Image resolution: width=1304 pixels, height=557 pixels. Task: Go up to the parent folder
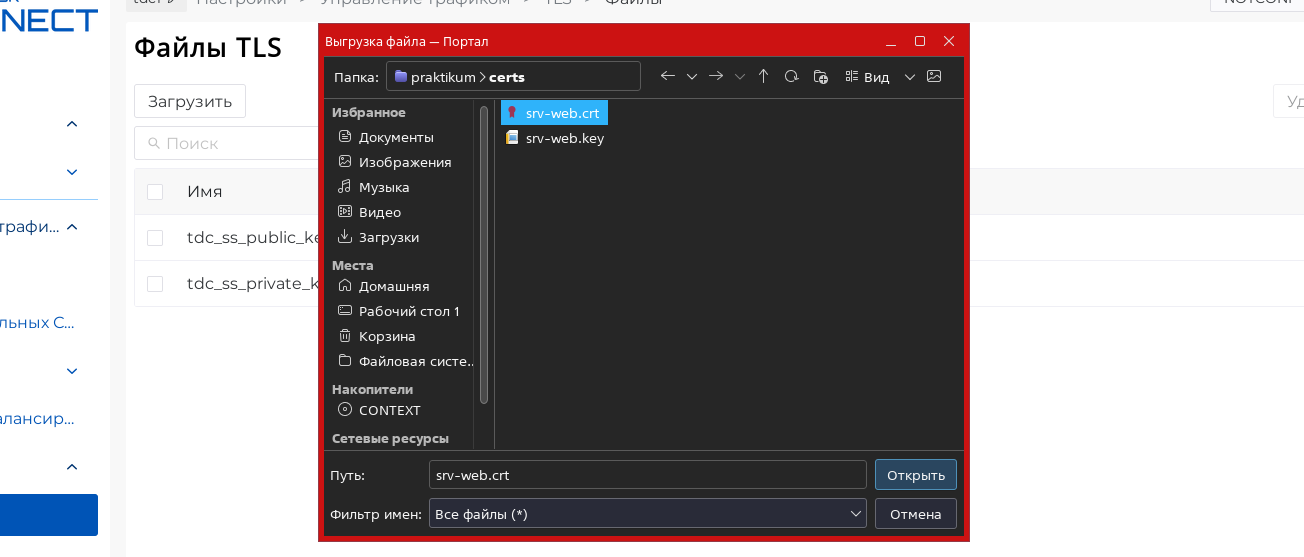click(x=763, y=76)
